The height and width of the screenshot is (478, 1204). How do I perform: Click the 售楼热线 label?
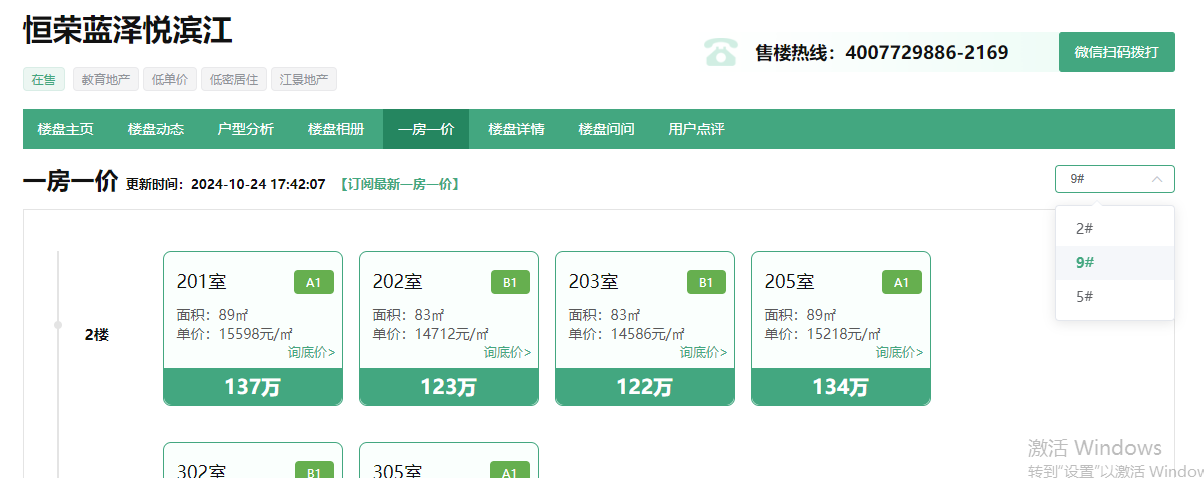(795, 52)
